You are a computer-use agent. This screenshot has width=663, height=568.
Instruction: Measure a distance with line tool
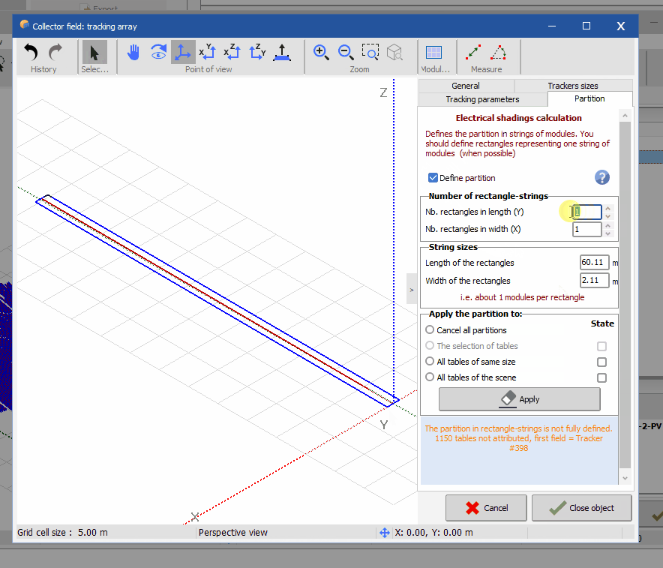473,52
